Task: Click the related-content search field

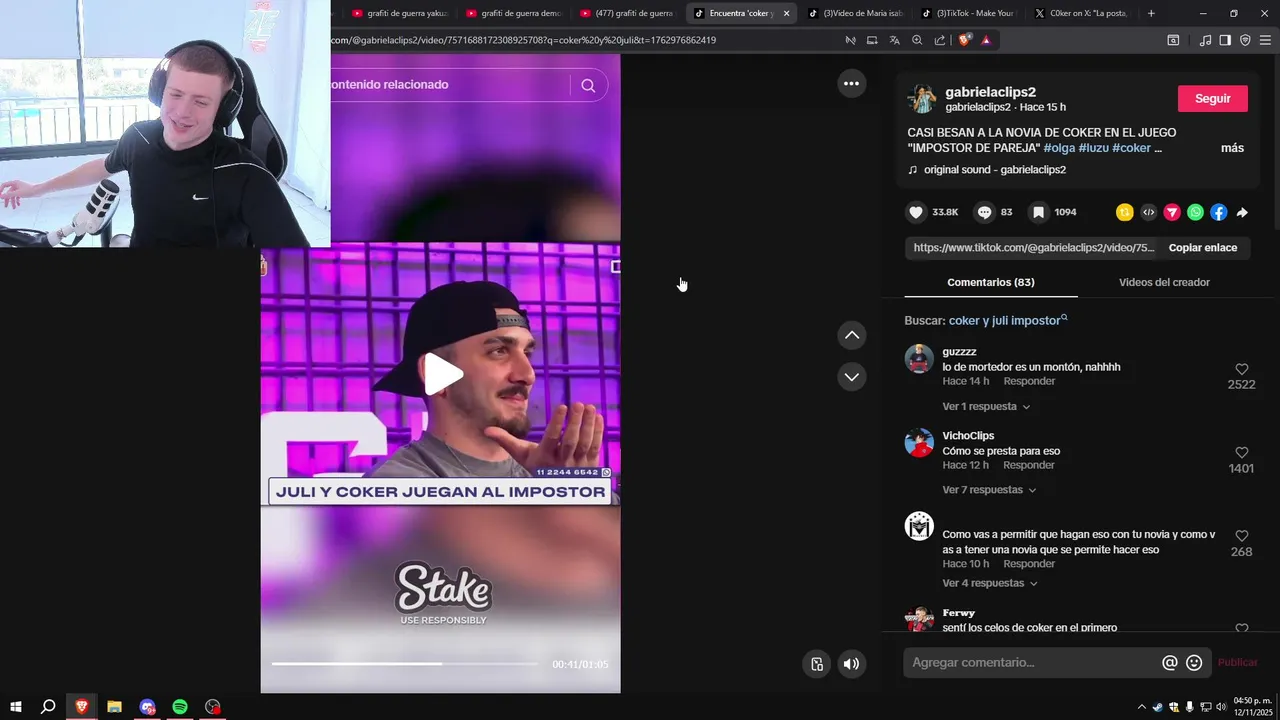Action: 450,85
